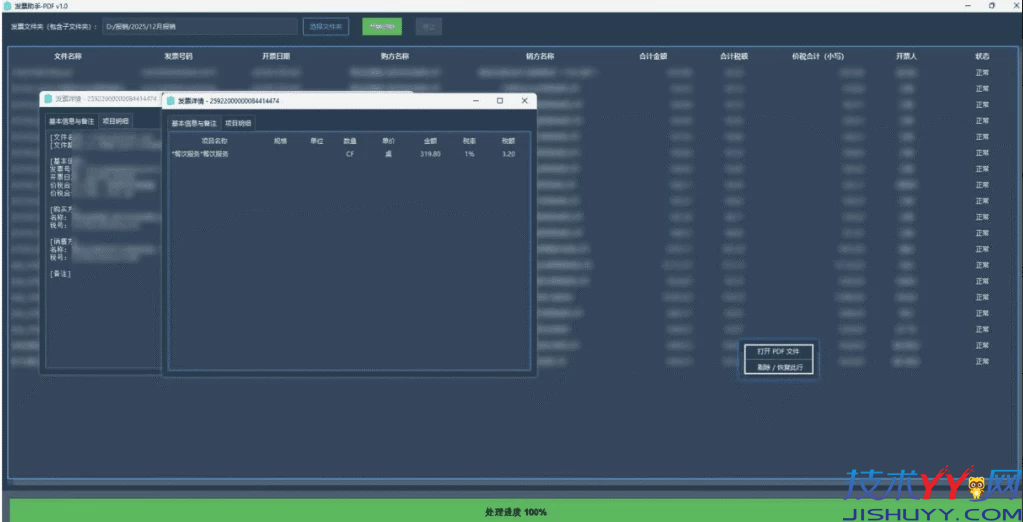Select 删除 / 恢复此行 in context menu

point(778,367)
